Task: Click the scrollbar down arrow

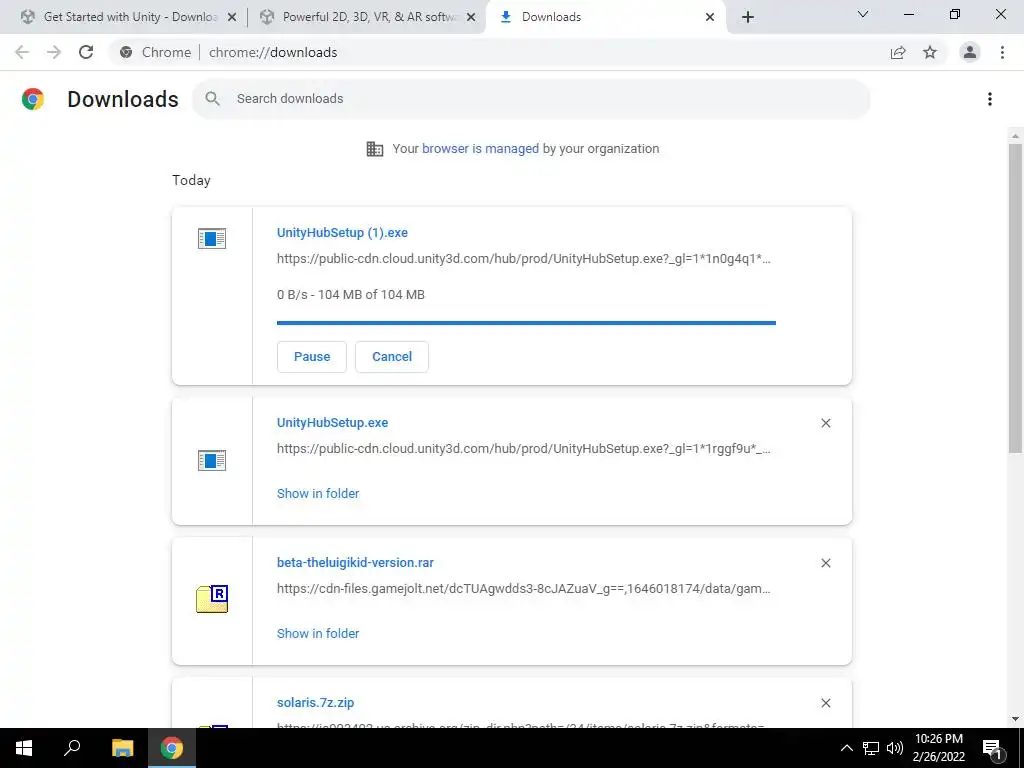Action: coord(1015,719)
